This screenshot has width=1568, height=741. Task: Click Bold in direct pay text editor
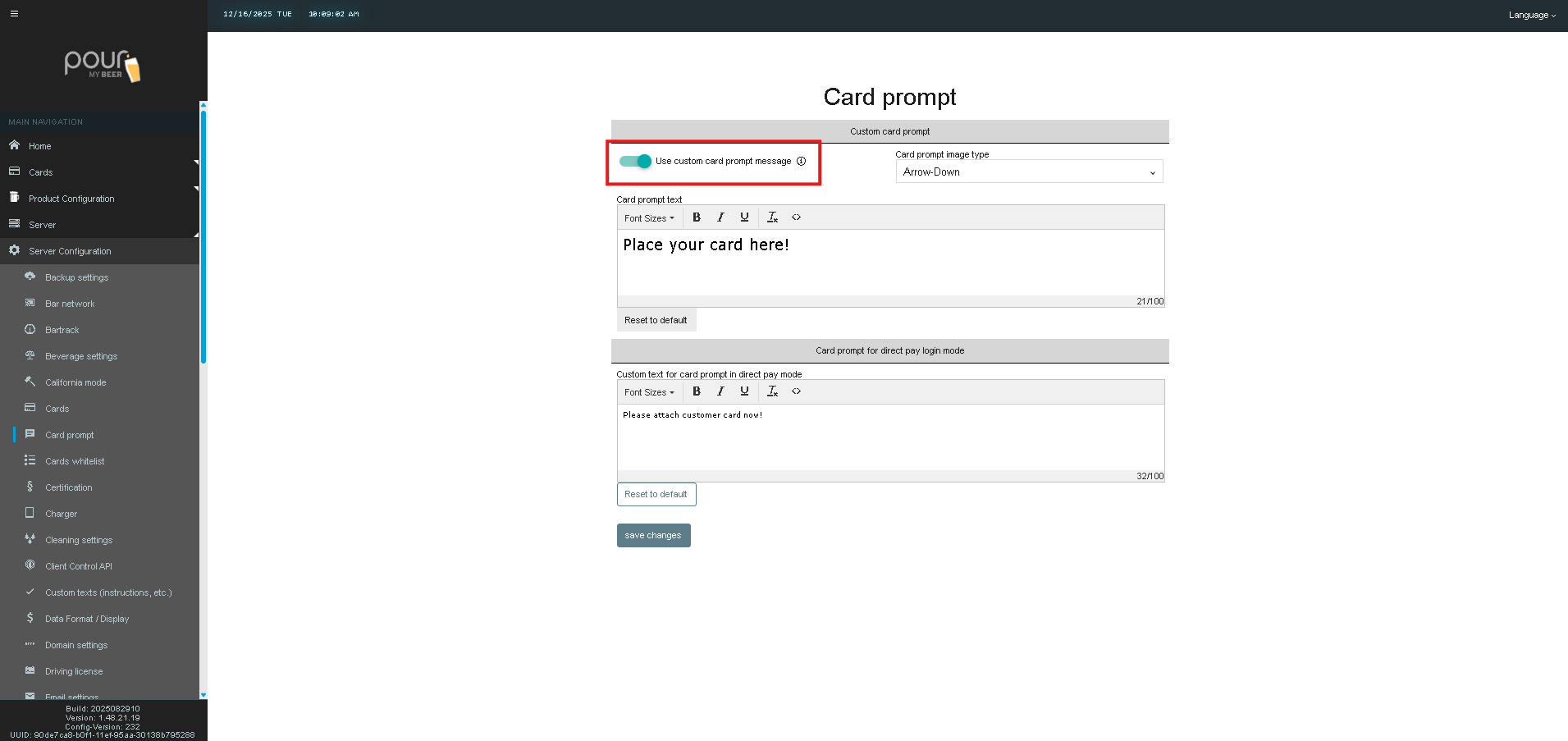click(x=697, y=391)
